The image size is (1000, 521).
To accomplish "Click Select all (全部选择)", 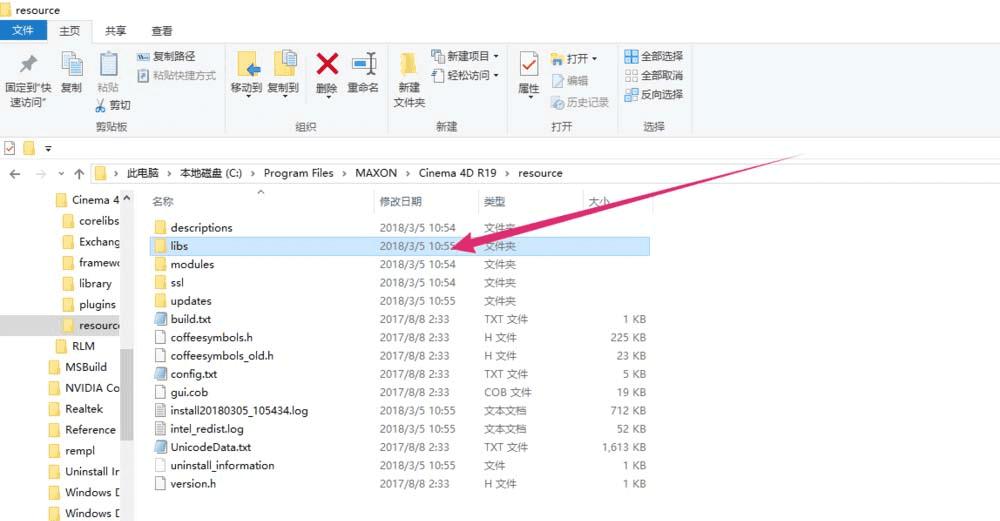I will click(654, 56).
